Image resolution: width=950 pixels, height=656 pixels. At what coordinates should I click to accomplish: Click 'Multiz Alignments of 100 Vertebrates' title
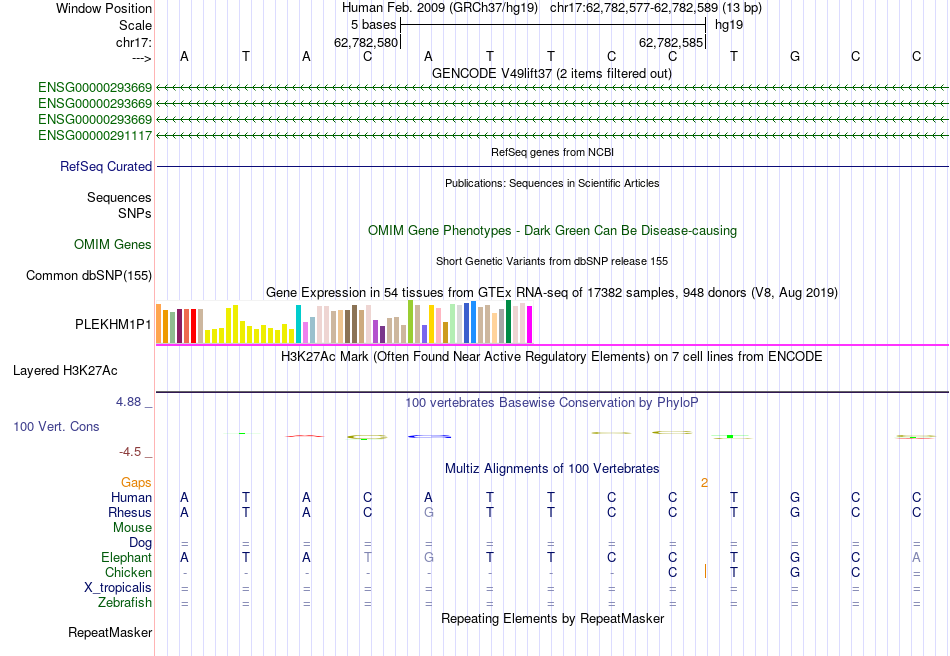pyautogui.click(x=552, y=468)
